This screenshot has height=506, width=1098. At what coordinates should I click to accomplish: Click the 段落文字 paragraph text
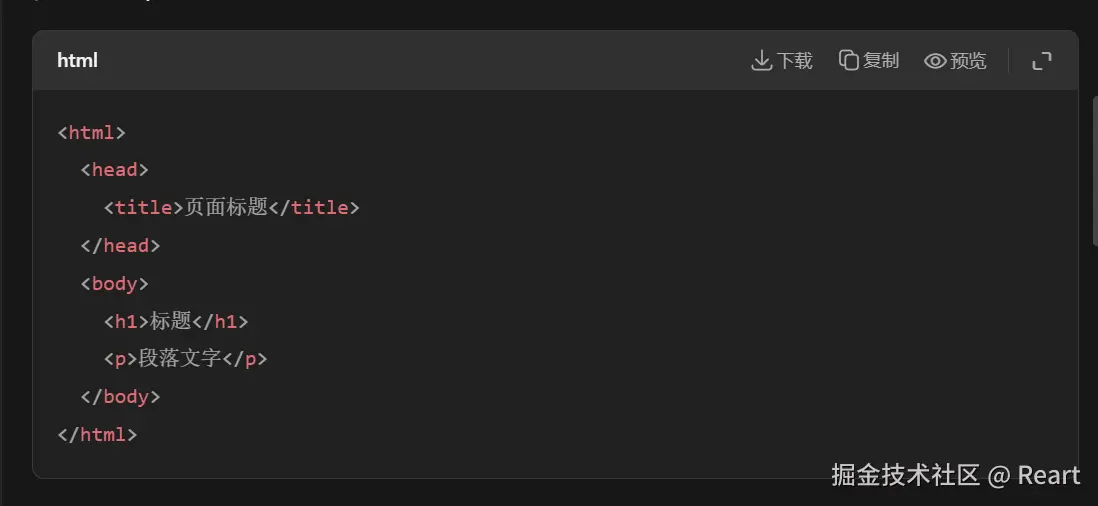click(x=179, y=358)
